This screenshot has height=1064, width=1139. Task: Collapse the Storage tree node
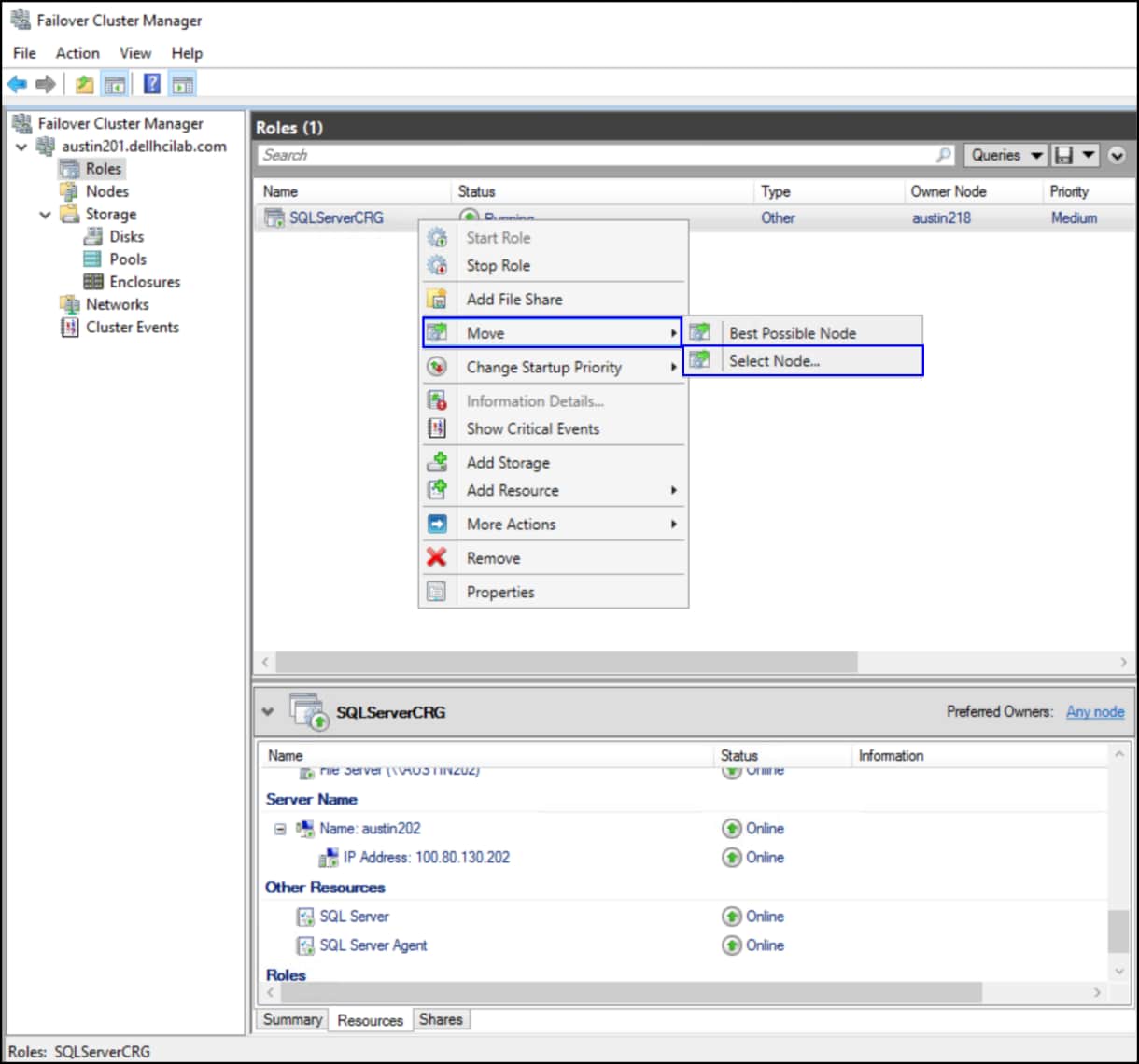(x=45, y=215)
